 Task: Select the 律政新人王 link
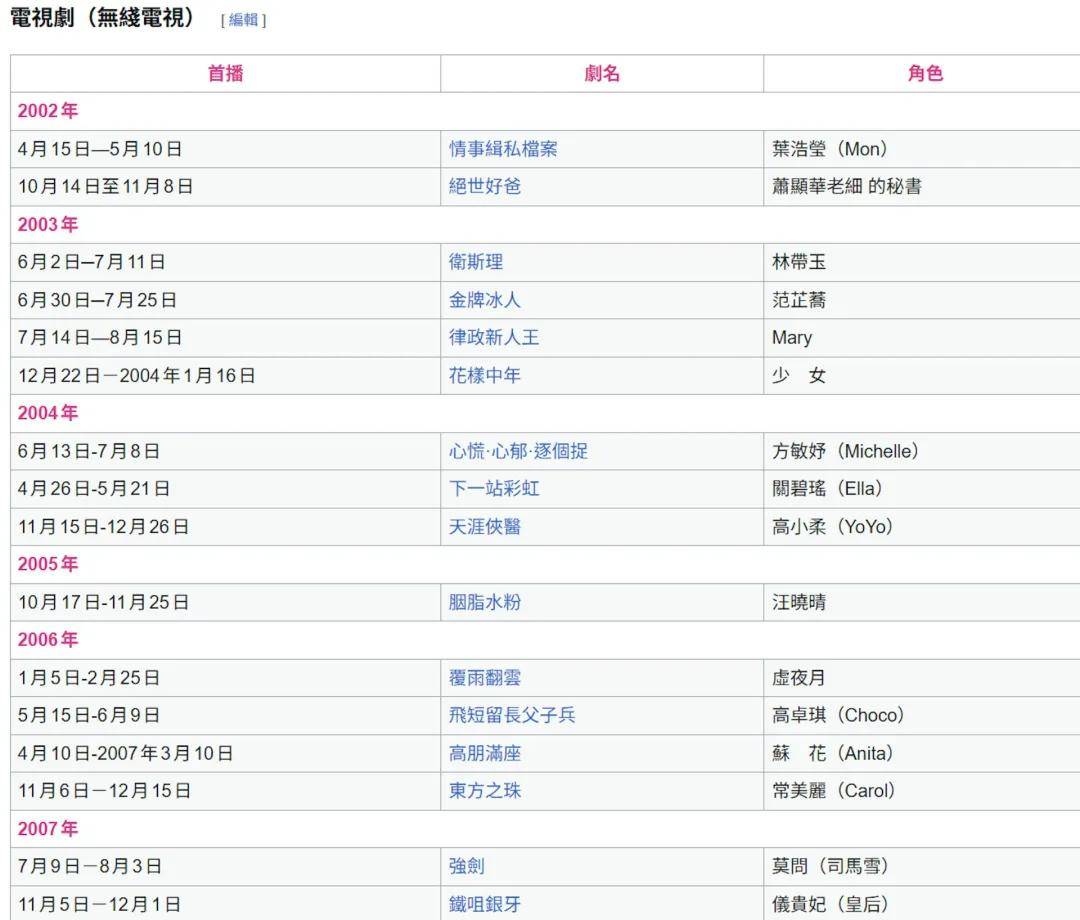pyautogui.click(x=494, y=338)
